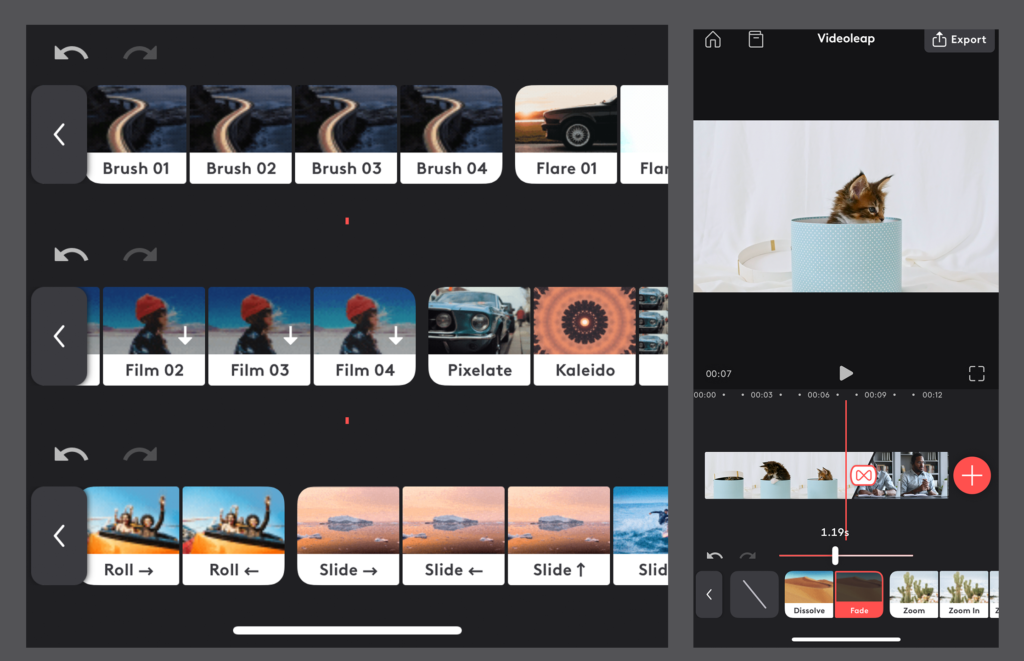Tap the fullscreen preview icon

[x=977, y=373]
